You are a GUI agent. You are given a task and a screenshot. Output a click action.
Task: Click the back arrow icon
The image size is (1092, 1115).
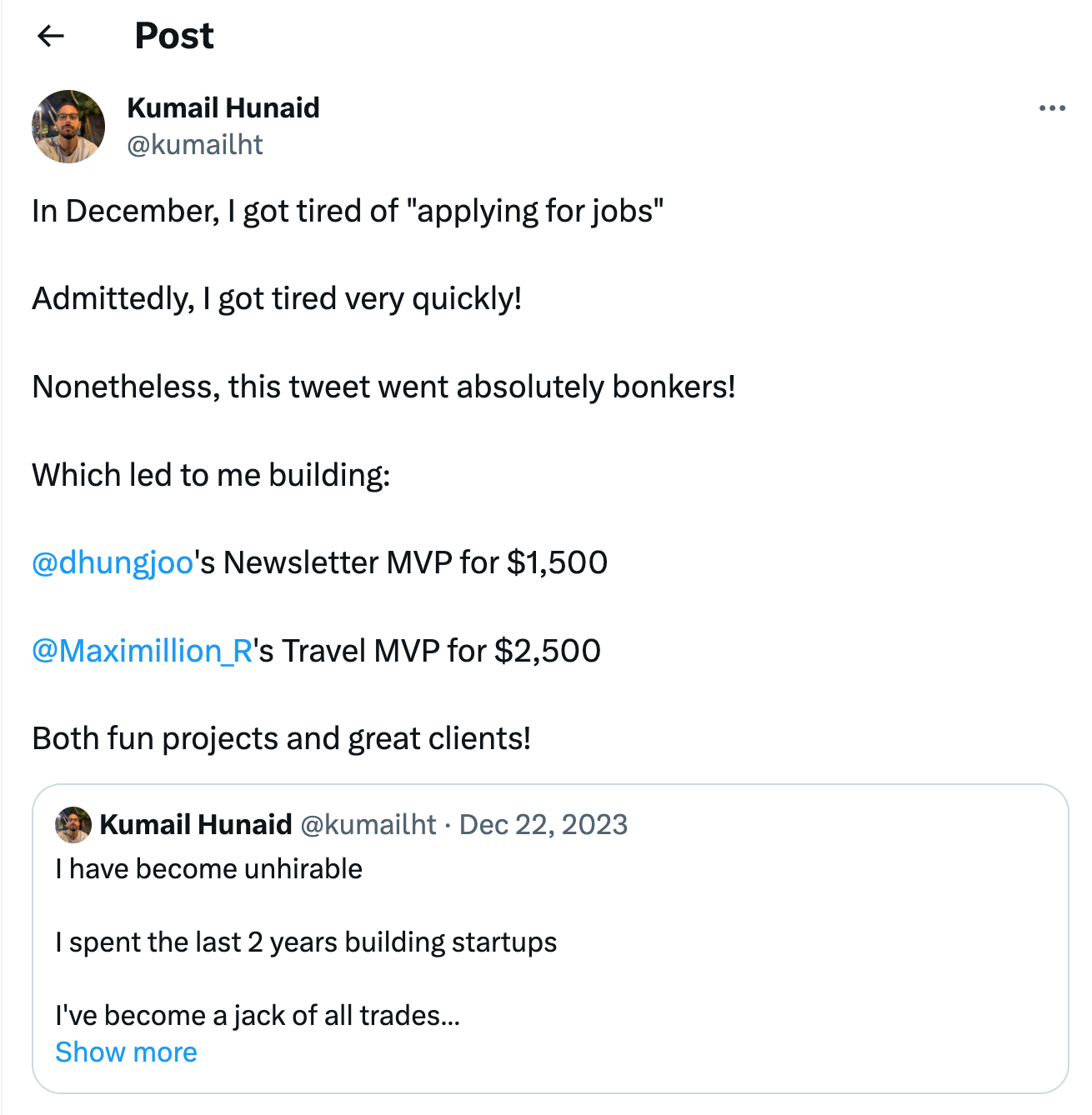pos(51,36)
